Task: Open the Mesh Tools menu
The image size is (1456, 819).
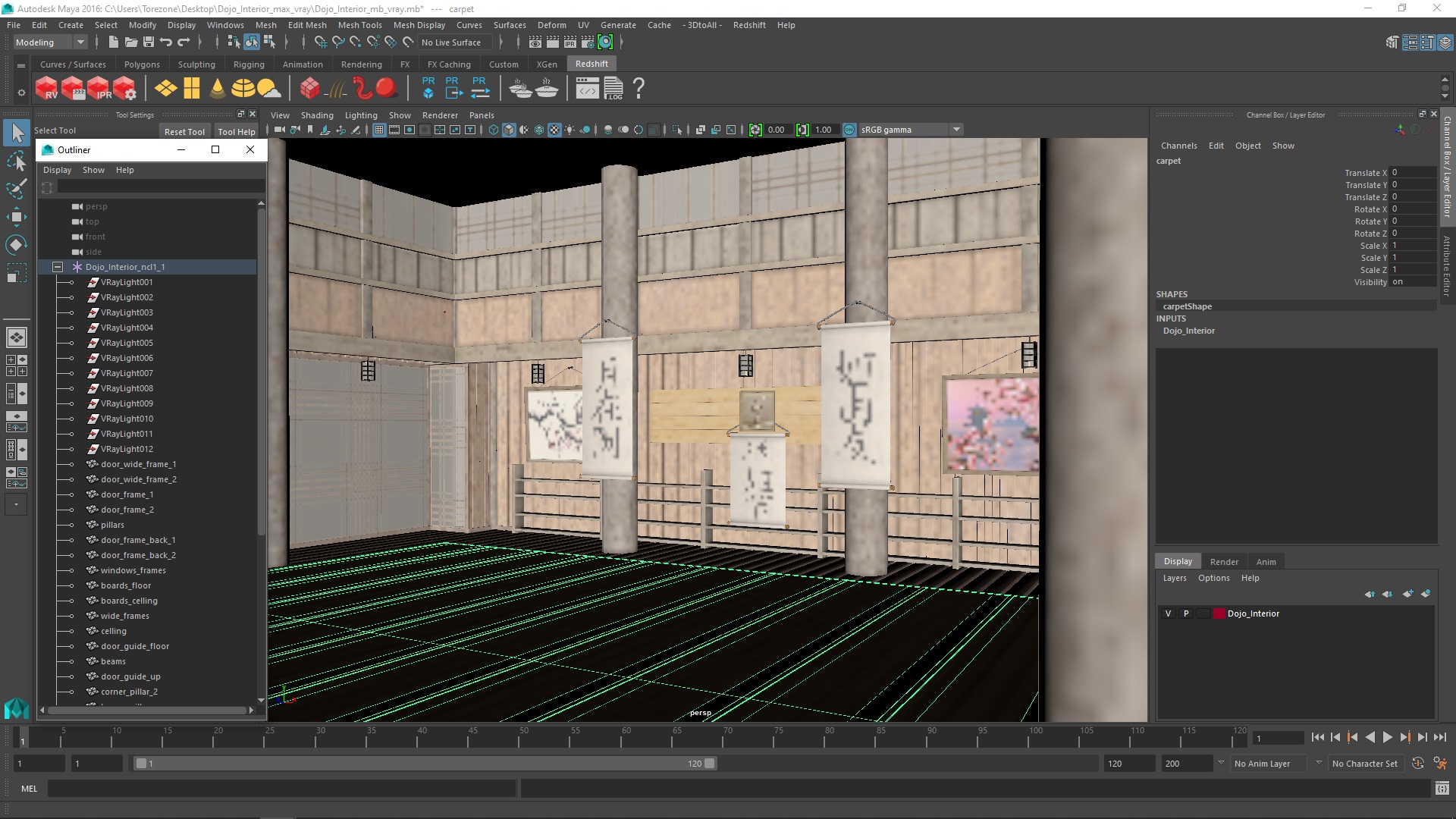Action: 359,25
